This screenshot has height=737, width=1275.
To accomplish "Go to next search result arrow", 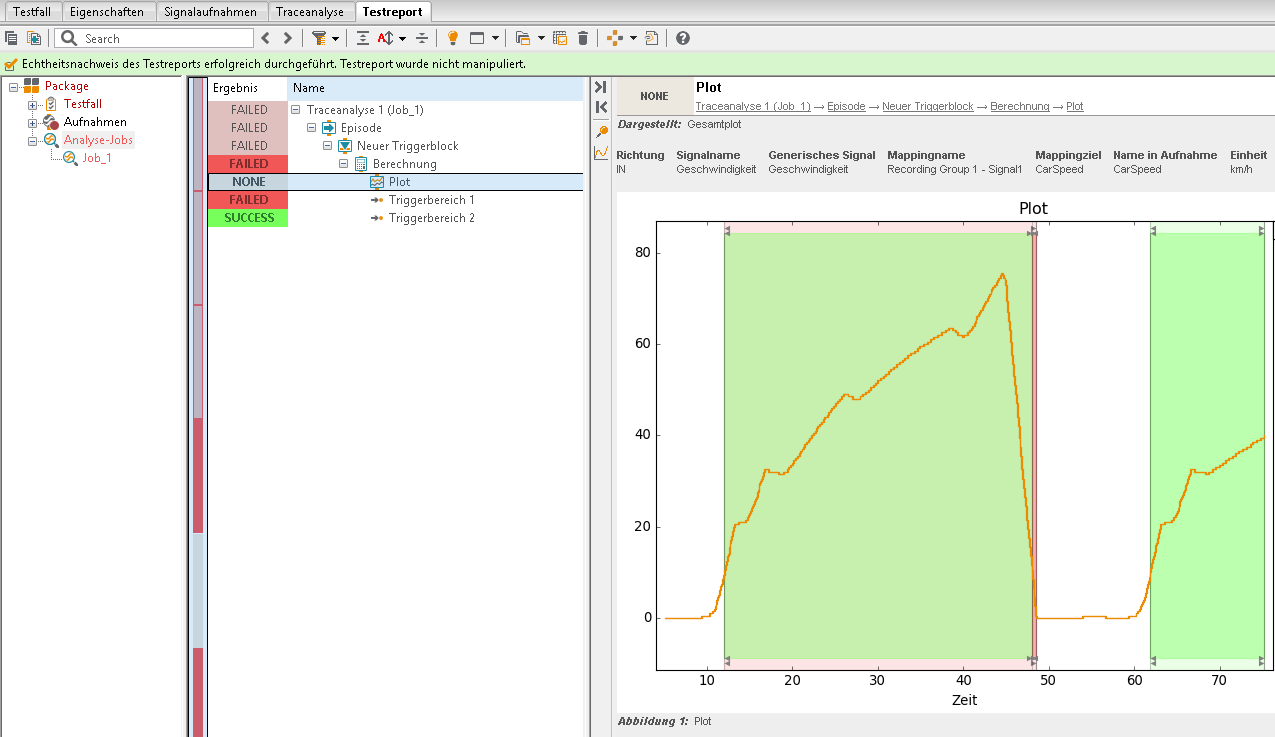I will tap(288, 38).
